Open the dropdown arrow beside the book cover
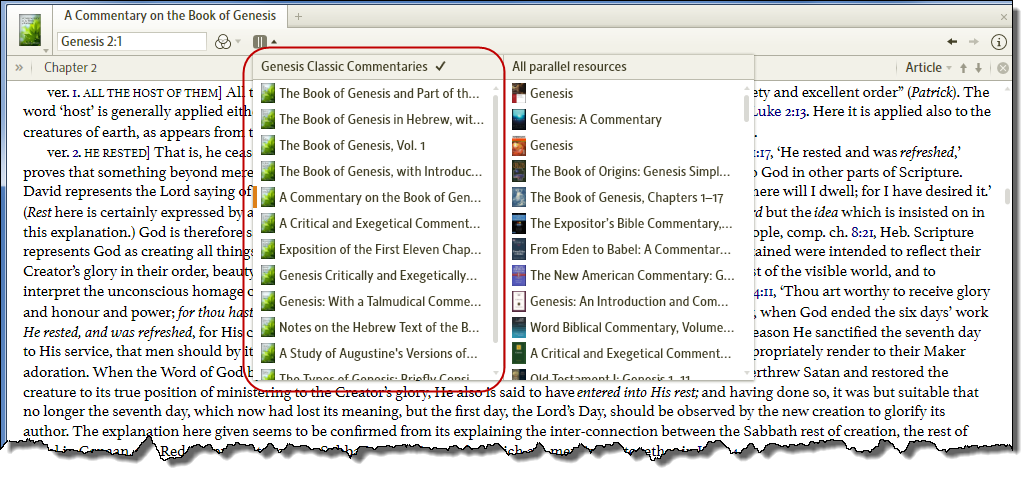Image resolution: width=1029 pixels, height=481 pixels. coord(45,50)
